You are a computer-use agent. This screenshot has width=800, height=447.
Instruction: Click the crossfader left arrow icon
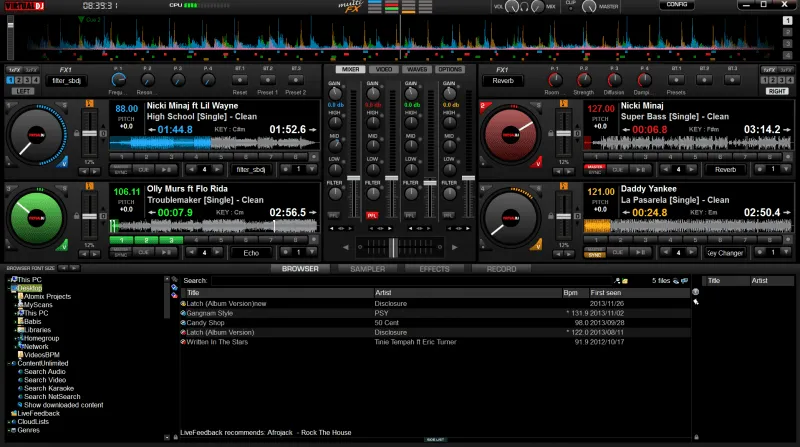346,247
